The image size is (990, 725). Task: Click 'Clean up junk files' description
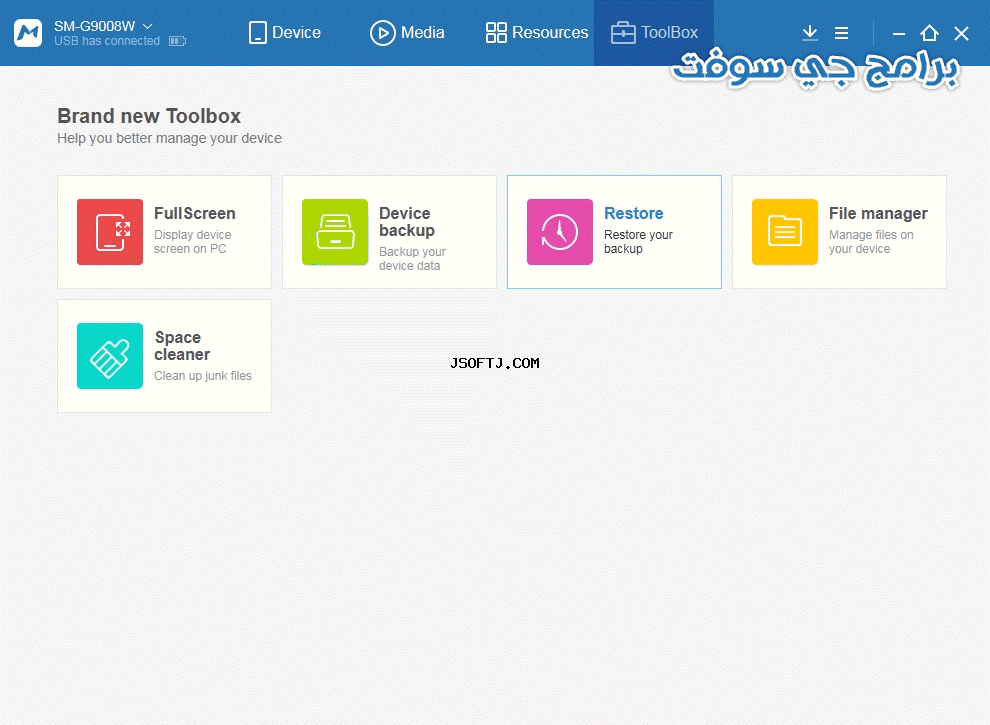point(203,376)
